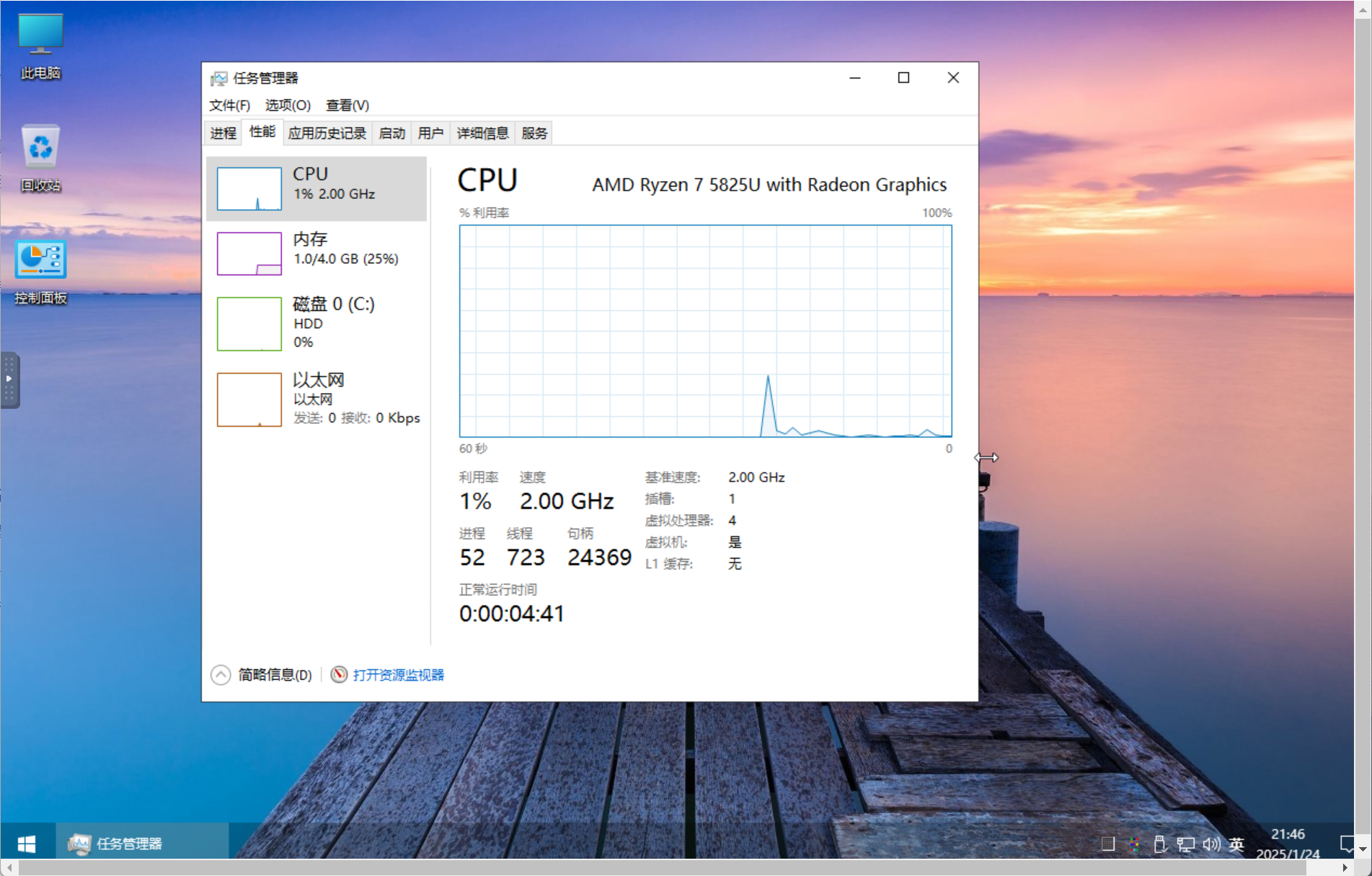Image resolution: width=1372 pixels, height=876 pixels.
Task: Select 以太网 thumbnail graph
Action: (249, 399)
